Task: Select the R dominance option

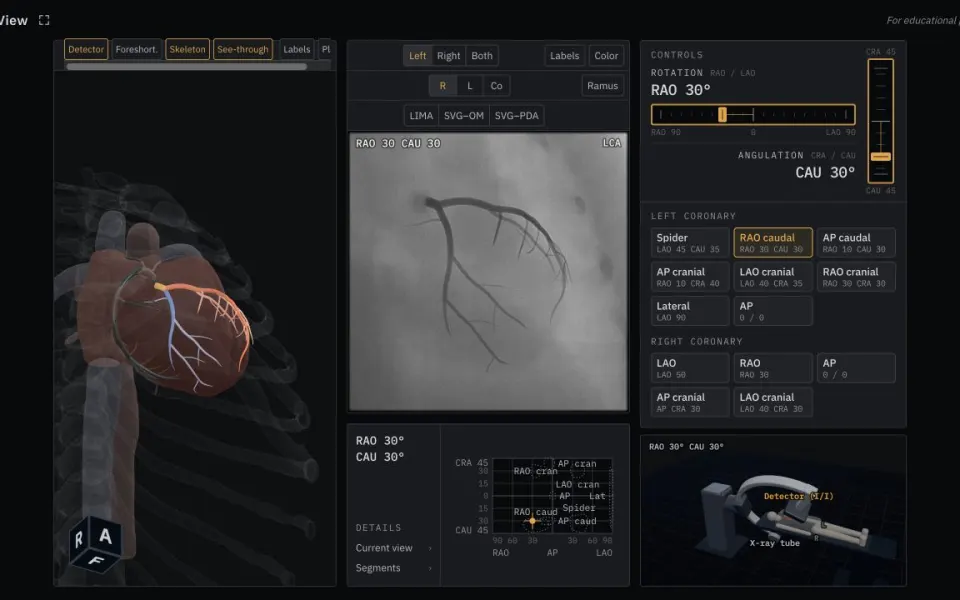Action: click(x=443, y=86)
